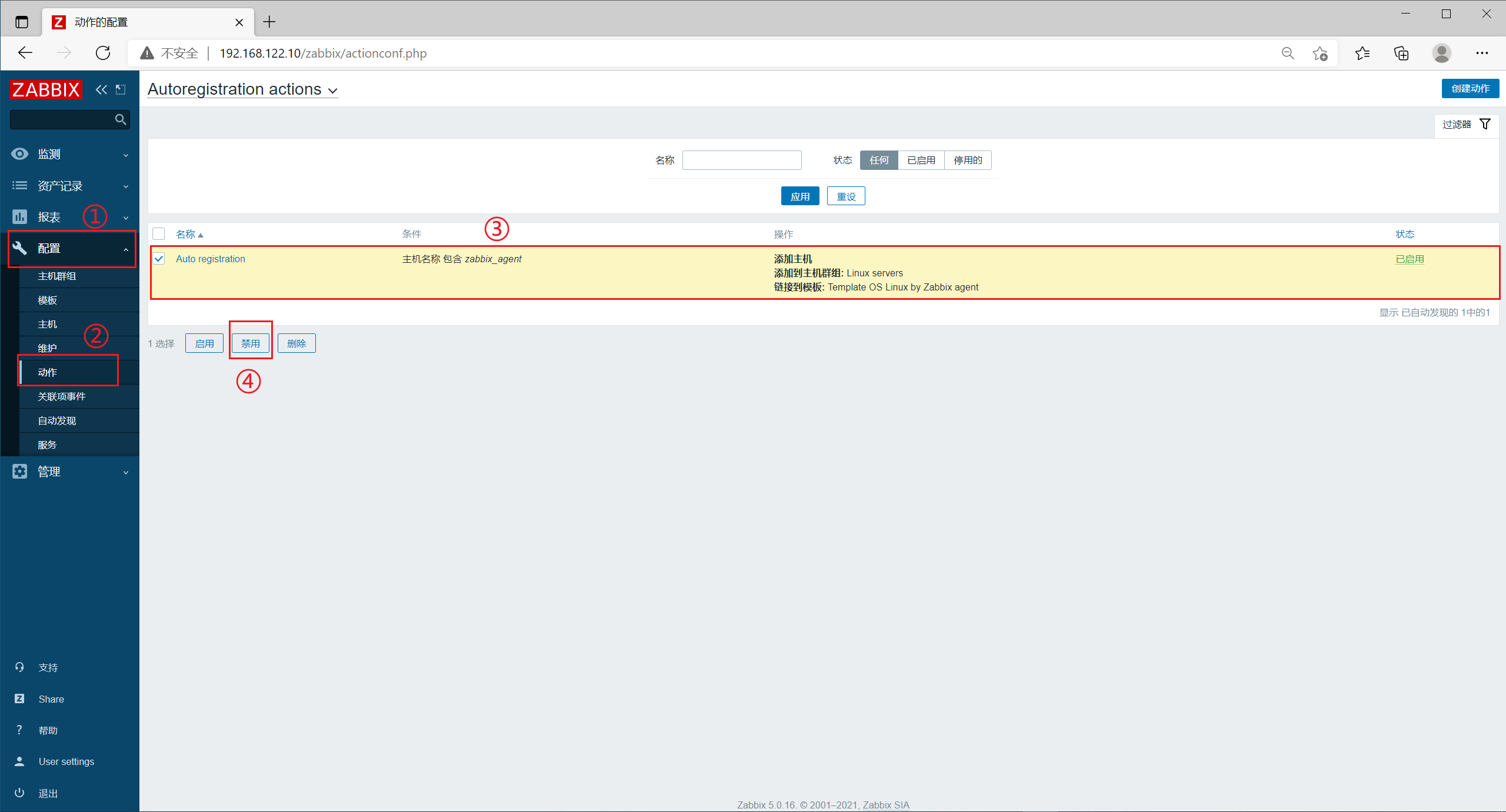
Task: Close the 动作的配置 browser tab
Action: [239, 22]
